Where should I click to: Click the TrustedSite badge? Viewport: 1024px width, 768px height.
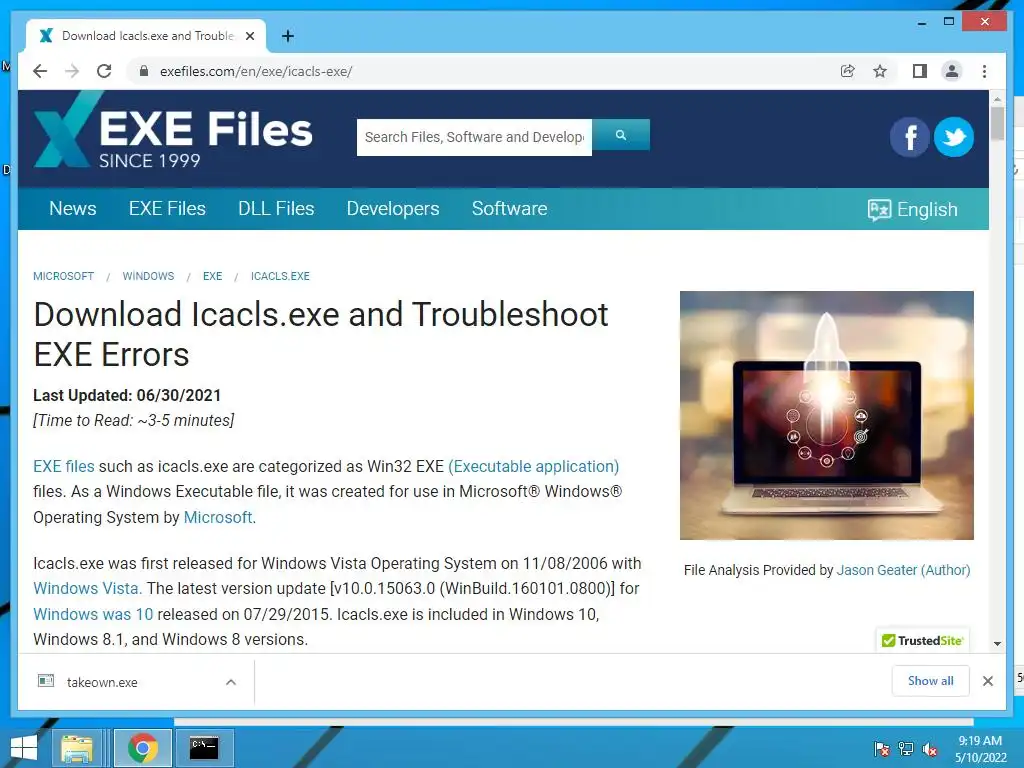pos(922,641)
